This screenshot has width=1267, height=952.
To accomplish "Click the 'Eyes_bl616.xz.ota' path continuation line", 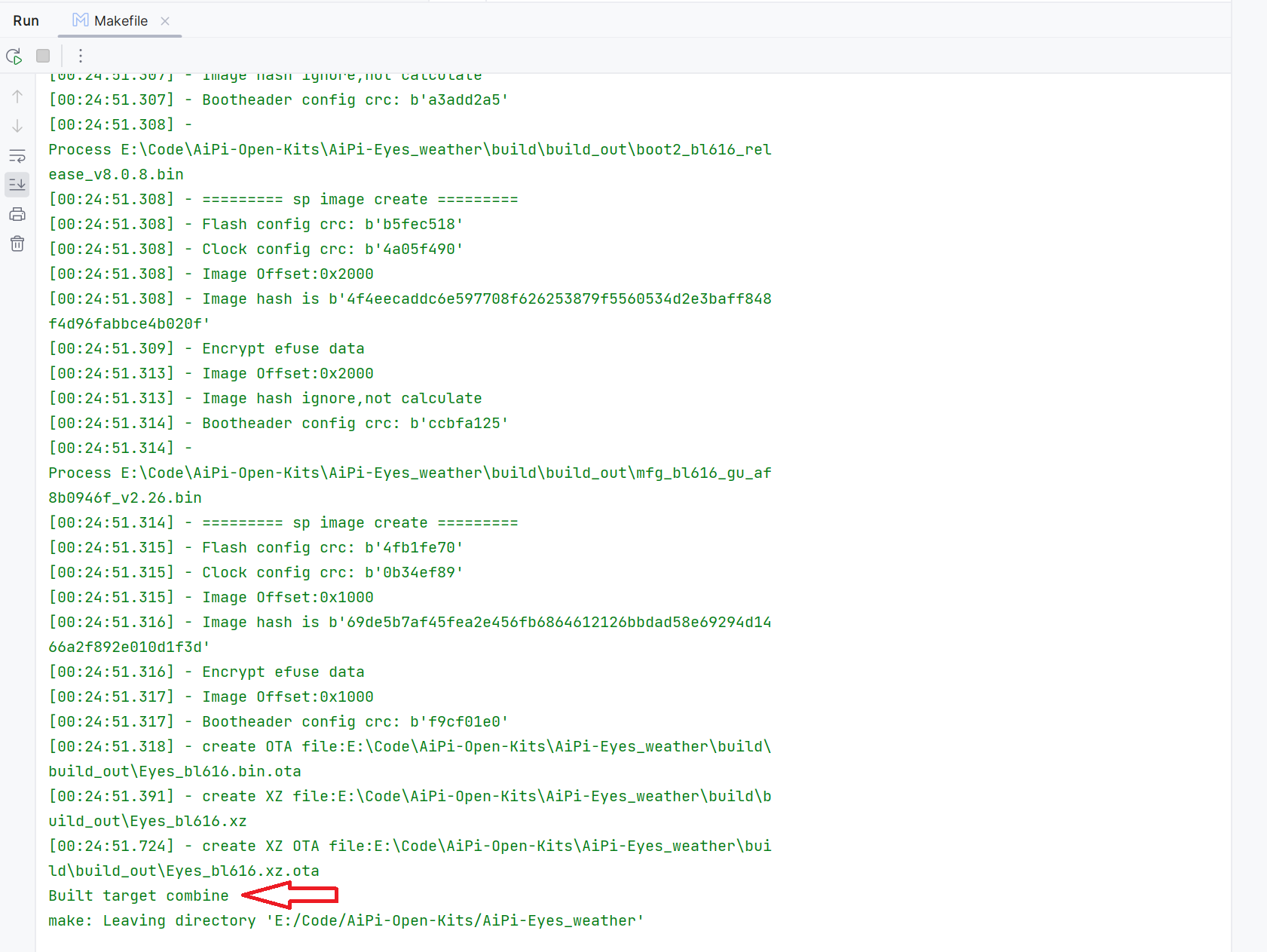I will point(184,871).
